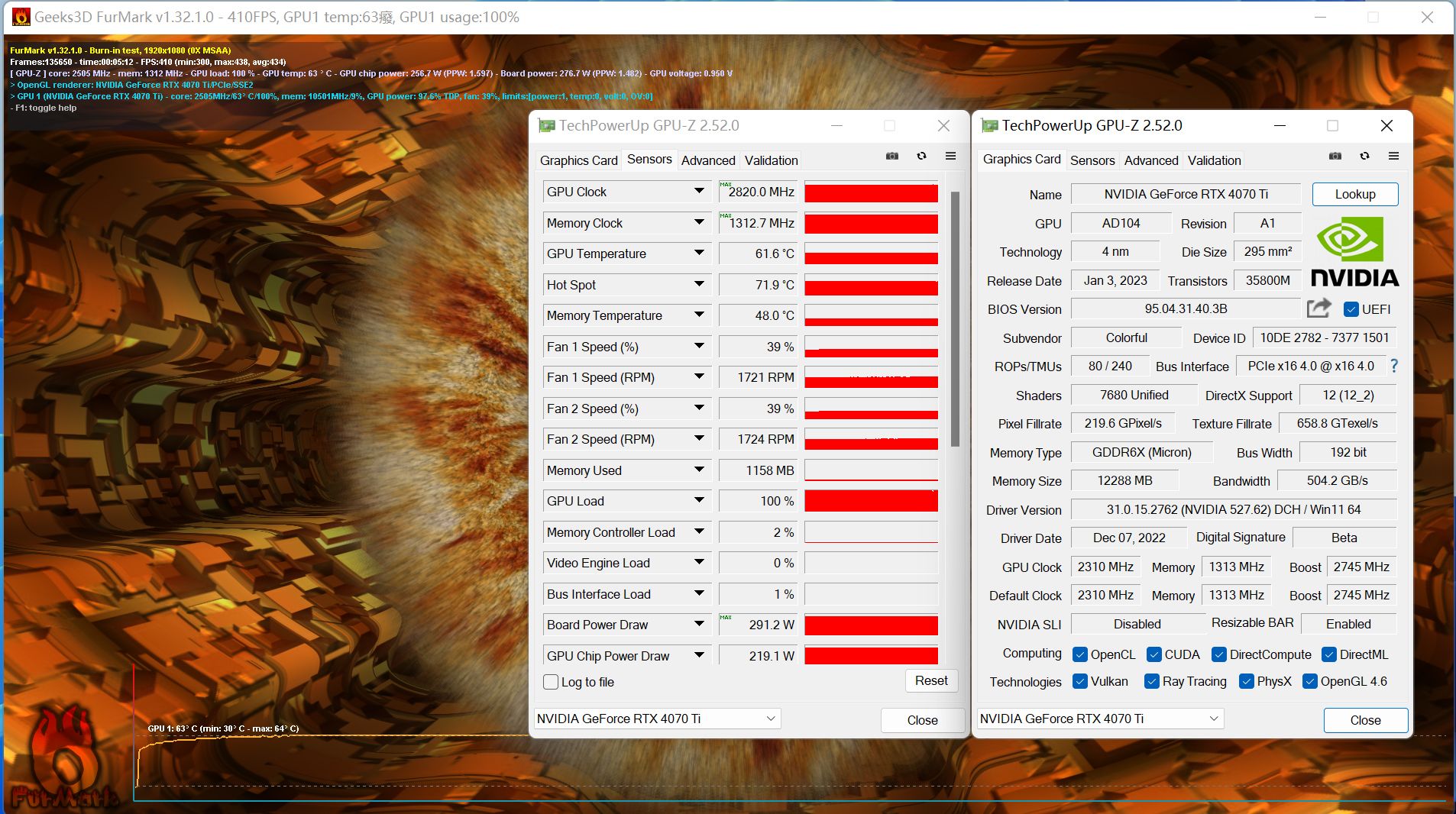The height and width of the screenshot is (814, 1456).
Task: Minimize the Sensors GPU-Z window
Action: (x=836, y=125)
